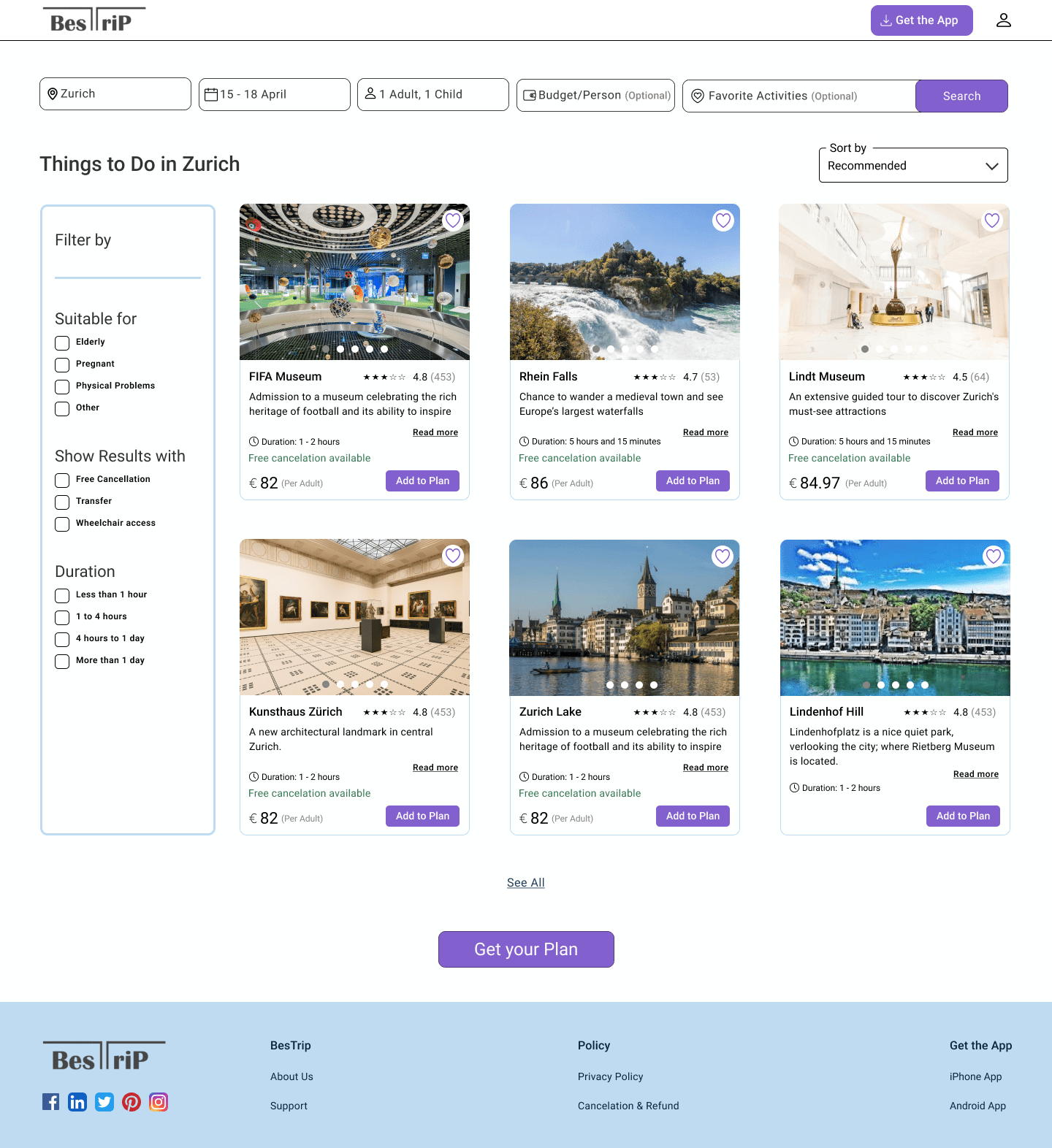The width and height of the screenshot is (1052, 1148).
Task: Click the Lindt Museum star rating
Action: click(x=924, y=378)
